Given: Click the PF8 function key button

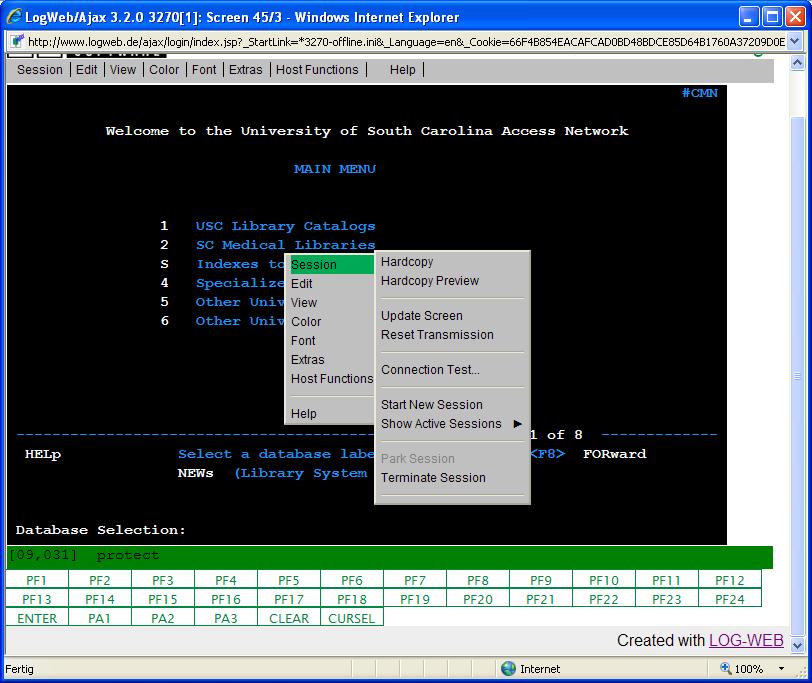Looking at the screenshot, I should (478, 580).
